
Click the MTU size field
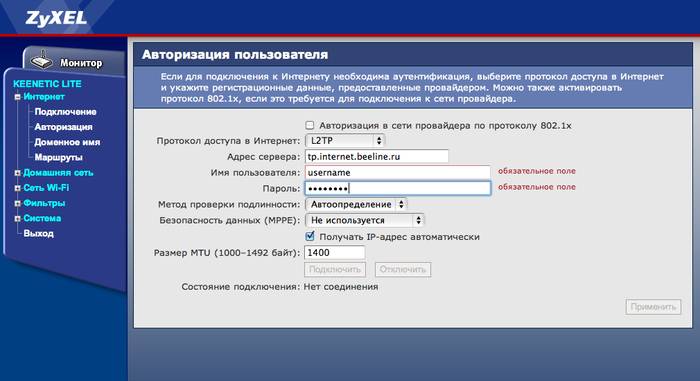click(334, 253)
